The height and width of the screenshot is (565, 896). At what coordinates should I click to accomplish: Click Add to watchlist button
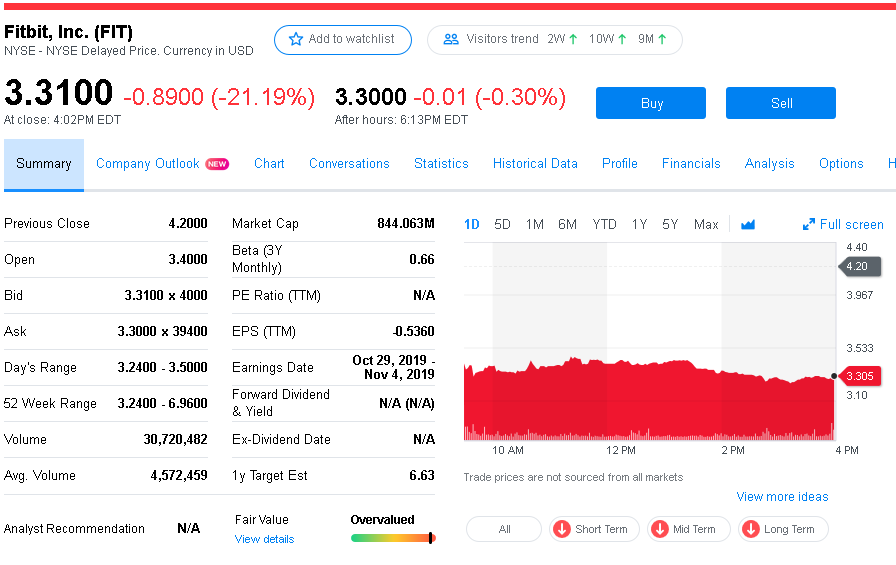coord(343,40)
